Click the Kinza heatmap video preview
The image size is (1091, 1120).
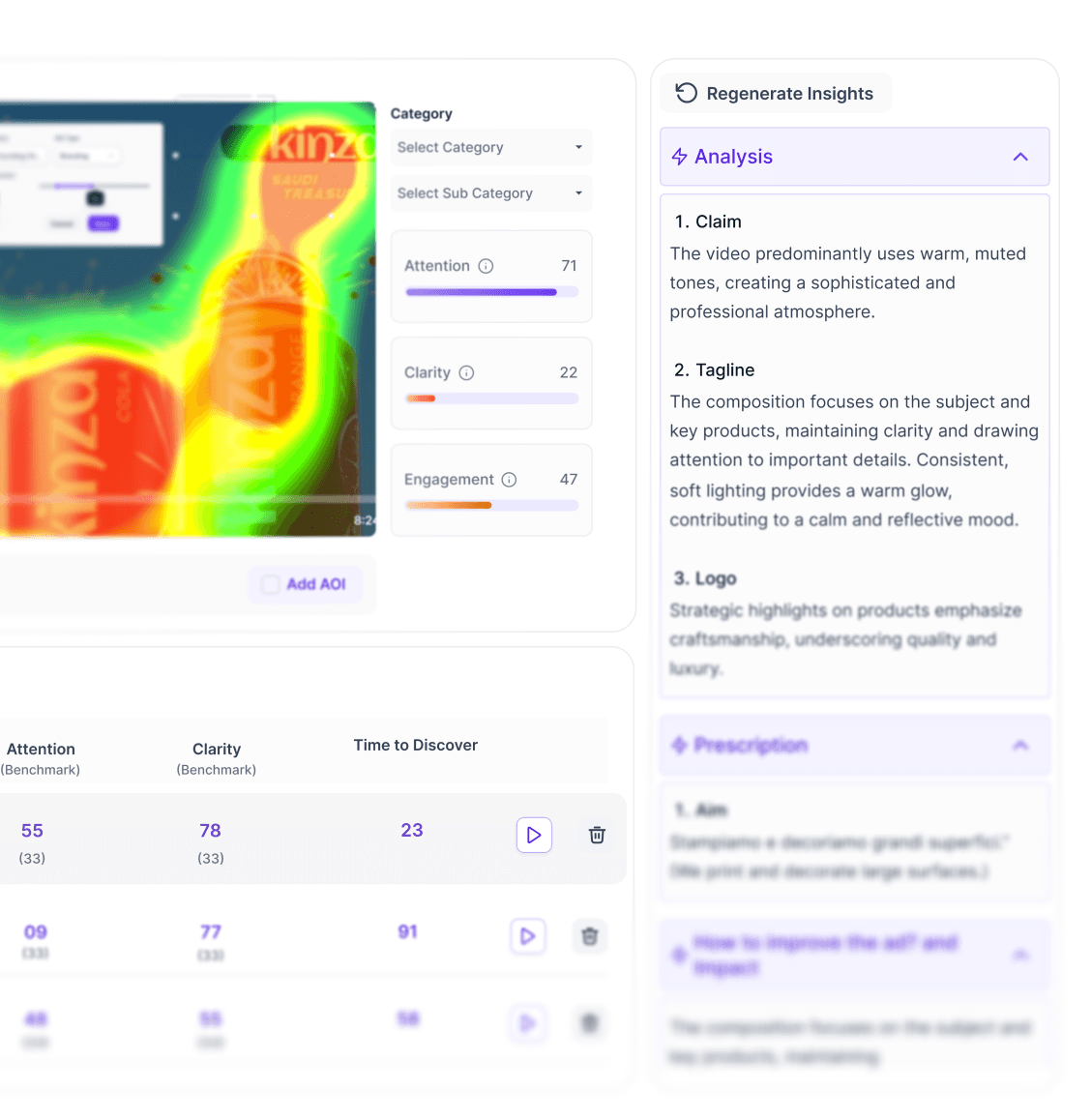(x=188, y=318)
